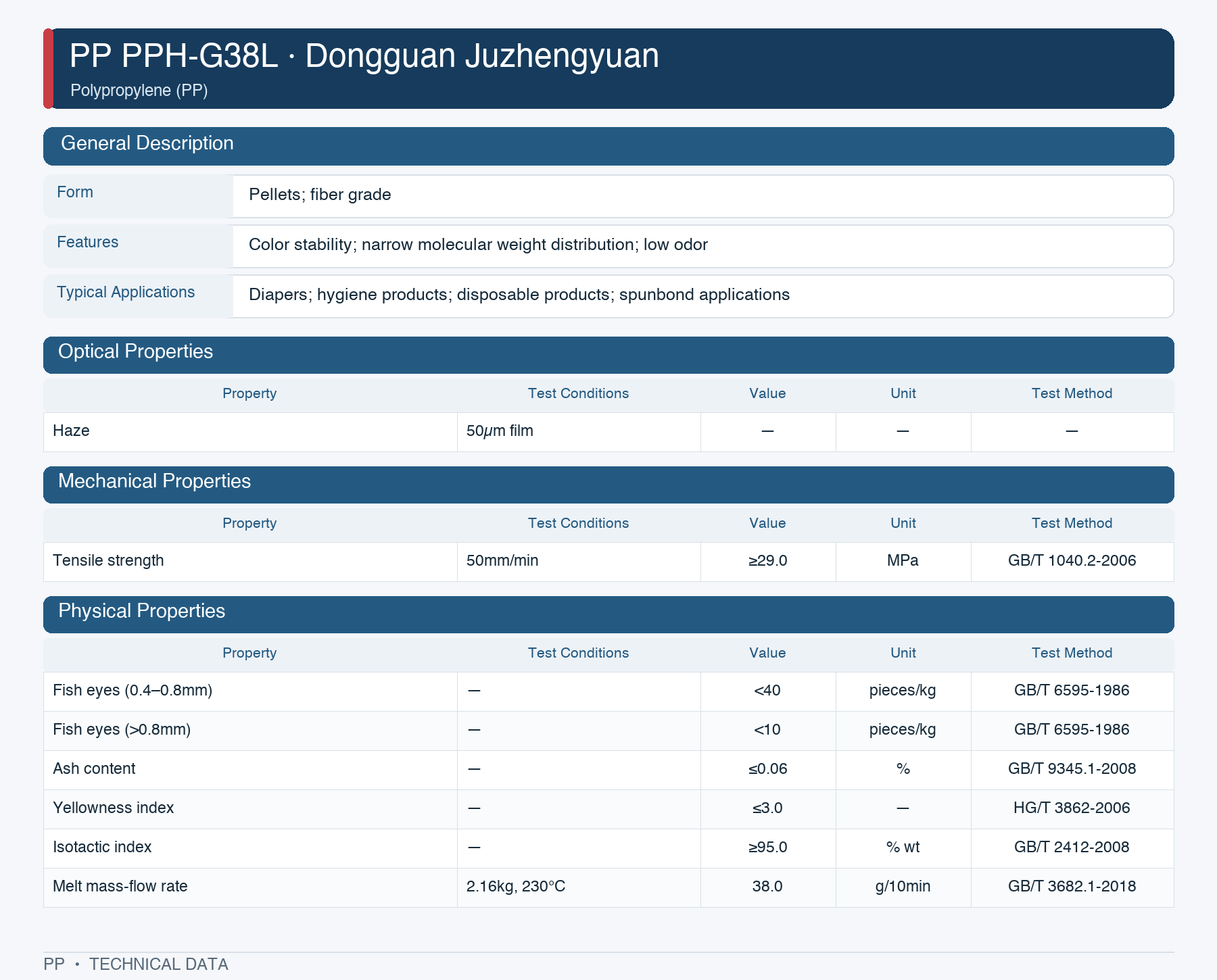Viewport: 1217px width, 980px height.
Task: Select the Ash content property
Action: pyautogui.click(x=250, y=769)
